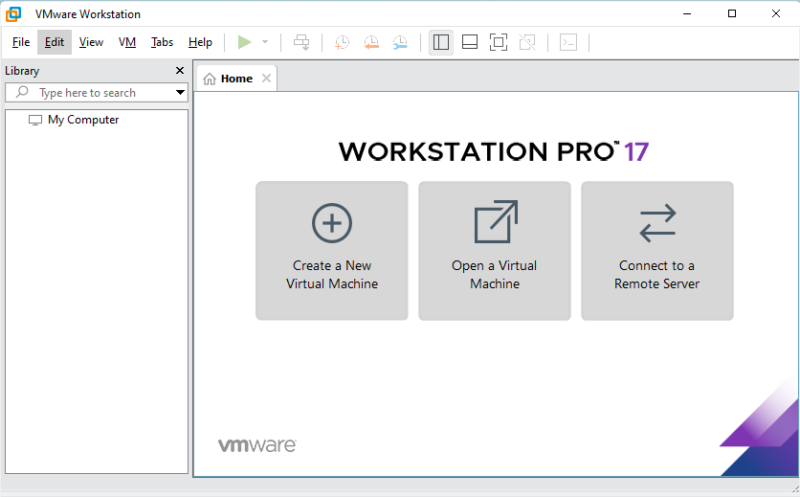Click the Power On play icon
Screen dimensions: 800x497
click(245, 42)
